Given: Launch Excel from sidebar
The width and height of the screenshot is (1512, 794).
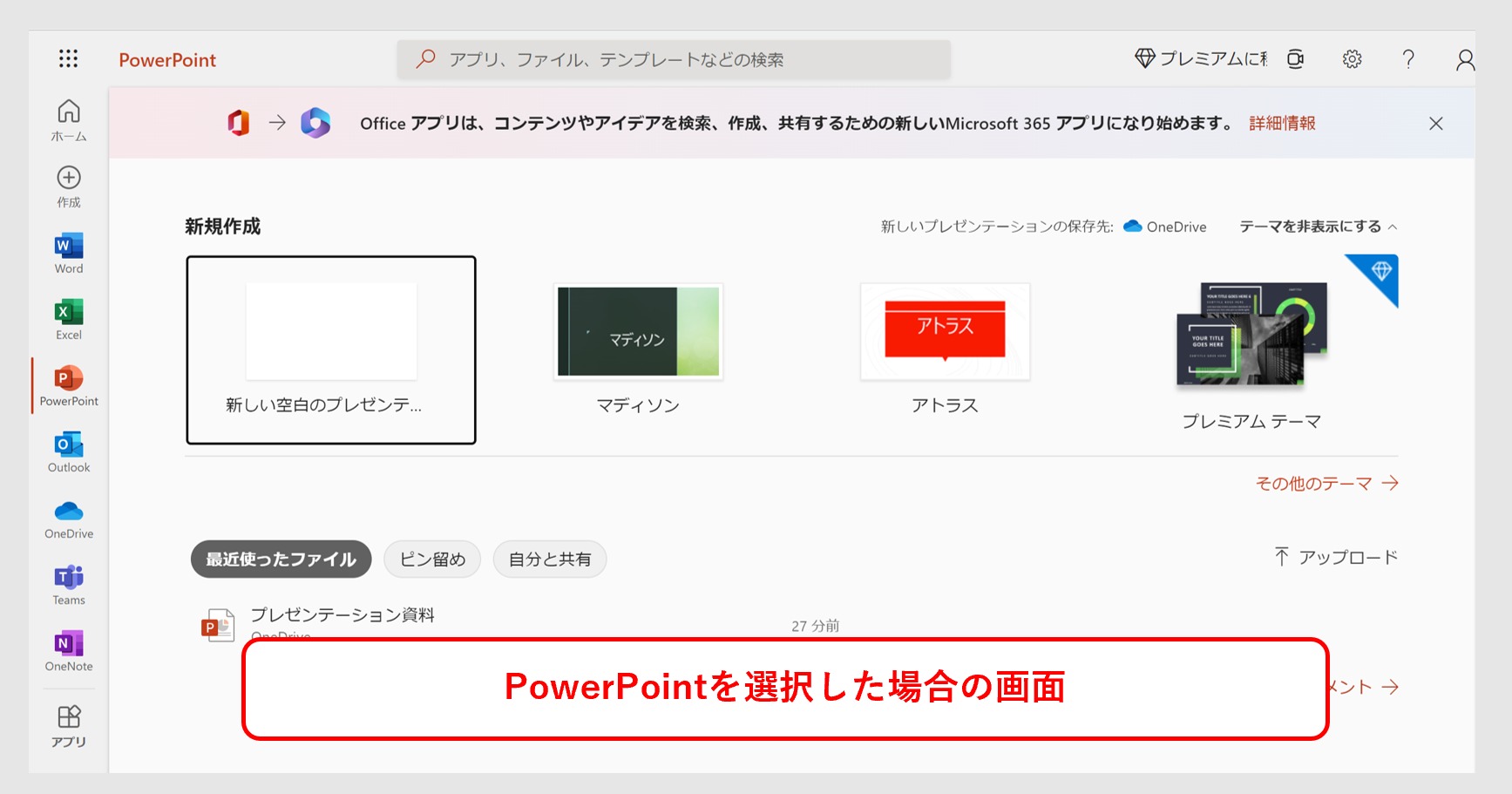Looking at the screenshot, I should pyautogui.click(x=69, y=320).
